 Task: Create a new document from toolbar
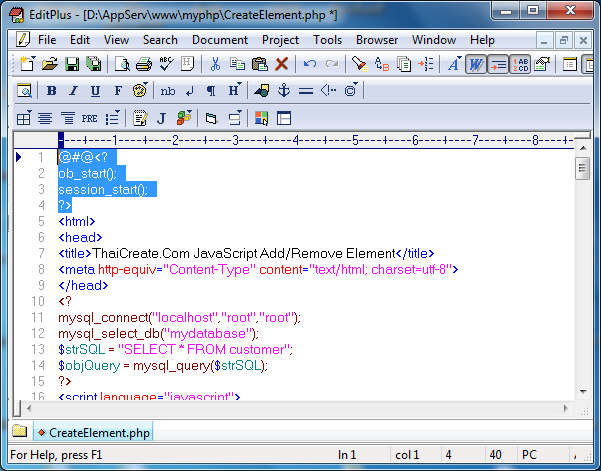click(27, 64)
